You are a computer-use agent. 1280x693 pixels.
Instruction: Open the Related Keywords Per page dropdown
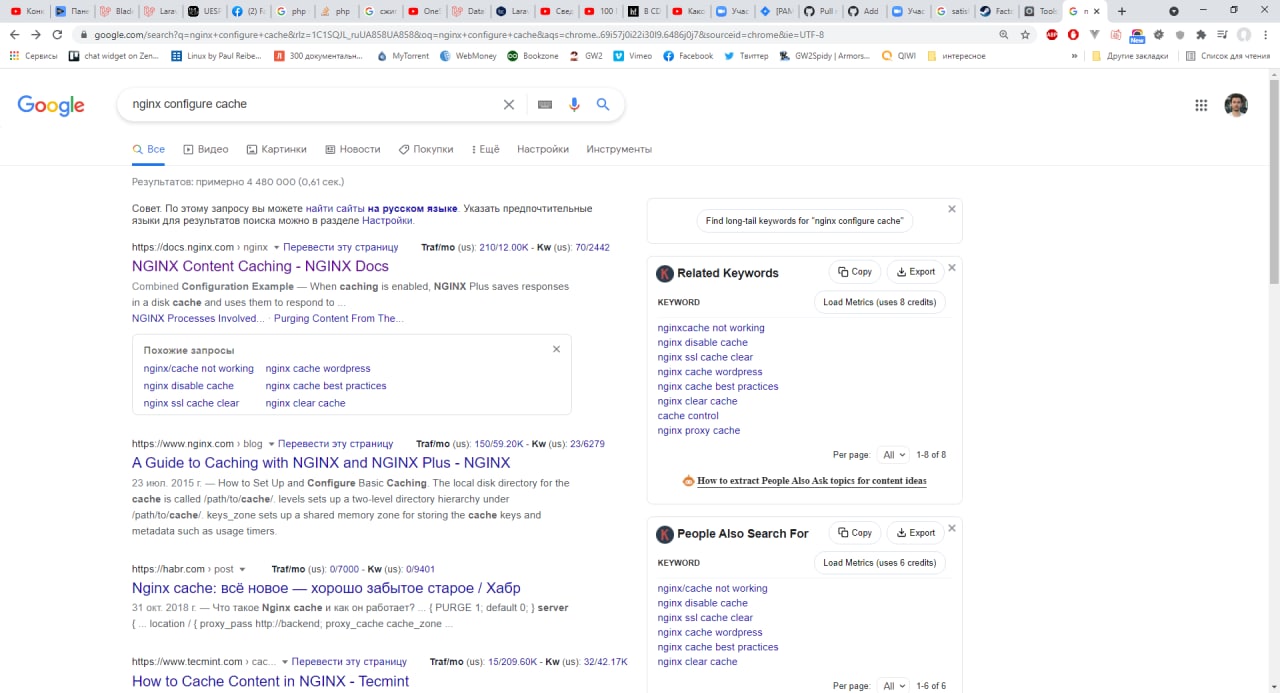(x=893, y=455)
